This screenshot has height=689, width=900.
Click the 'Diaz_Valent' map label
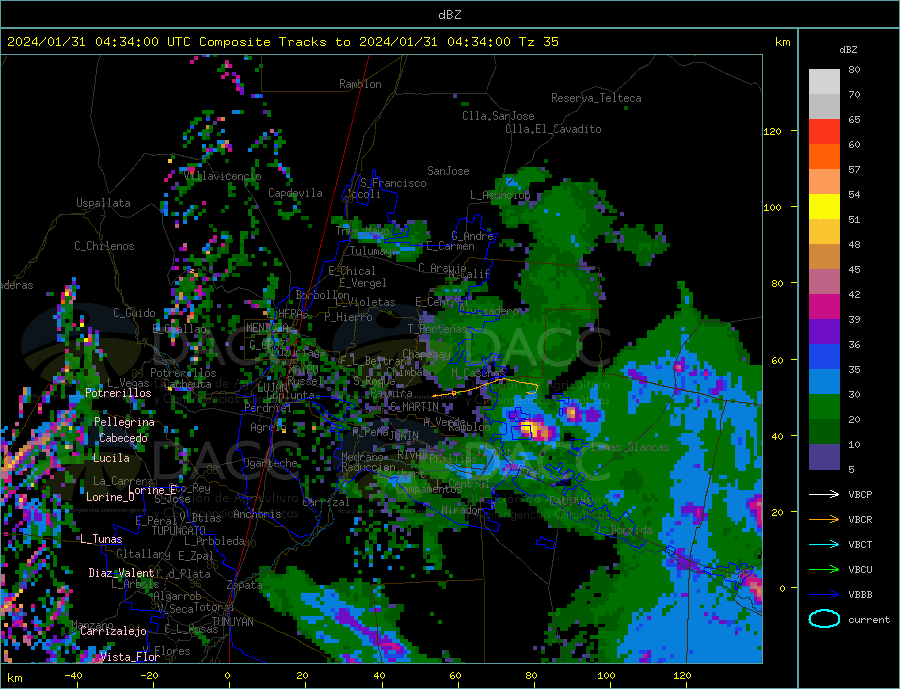pos(121,573)
